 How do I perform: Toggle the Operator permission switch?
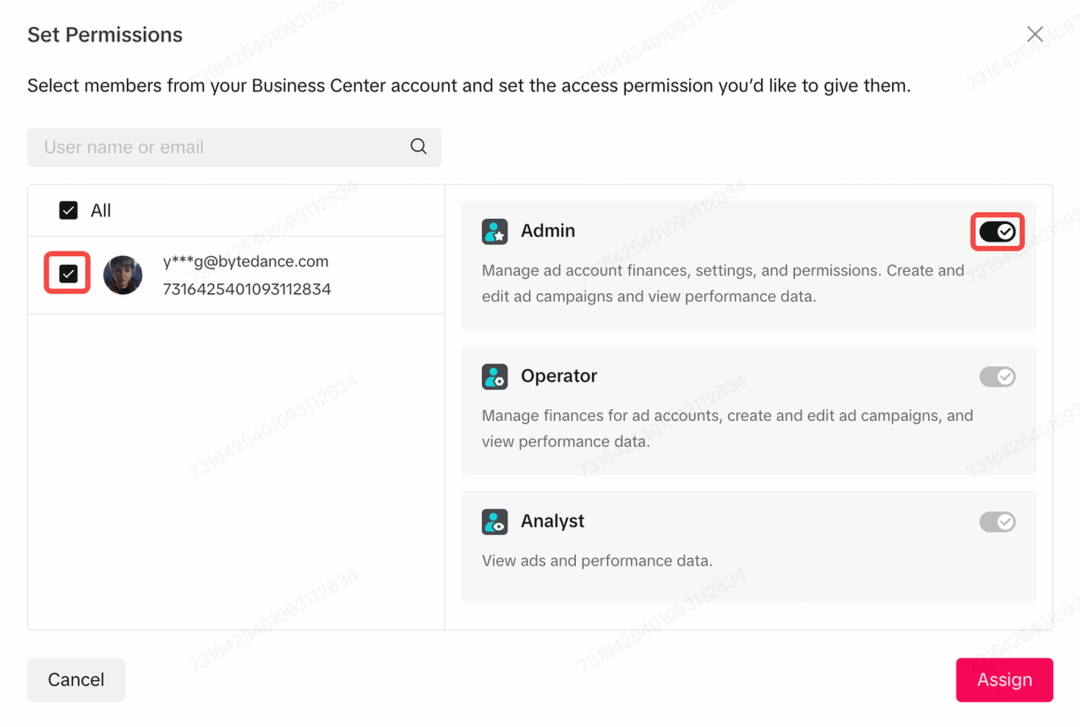997,377
